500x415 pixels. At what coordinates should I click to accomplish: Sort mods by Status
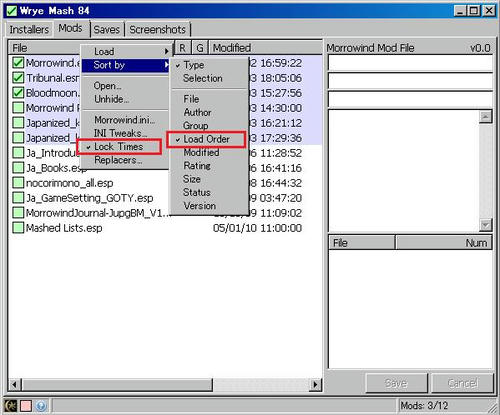[209, 192]
